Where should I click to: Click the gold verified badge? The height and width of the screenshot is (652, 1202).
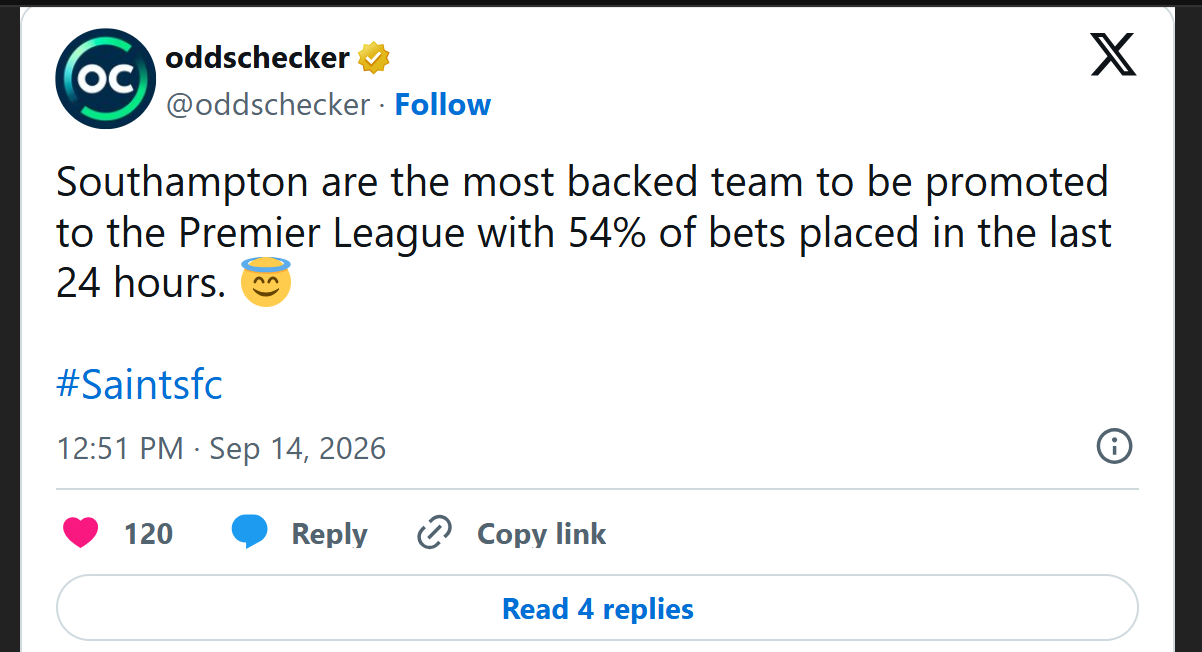tap(374, 58)
